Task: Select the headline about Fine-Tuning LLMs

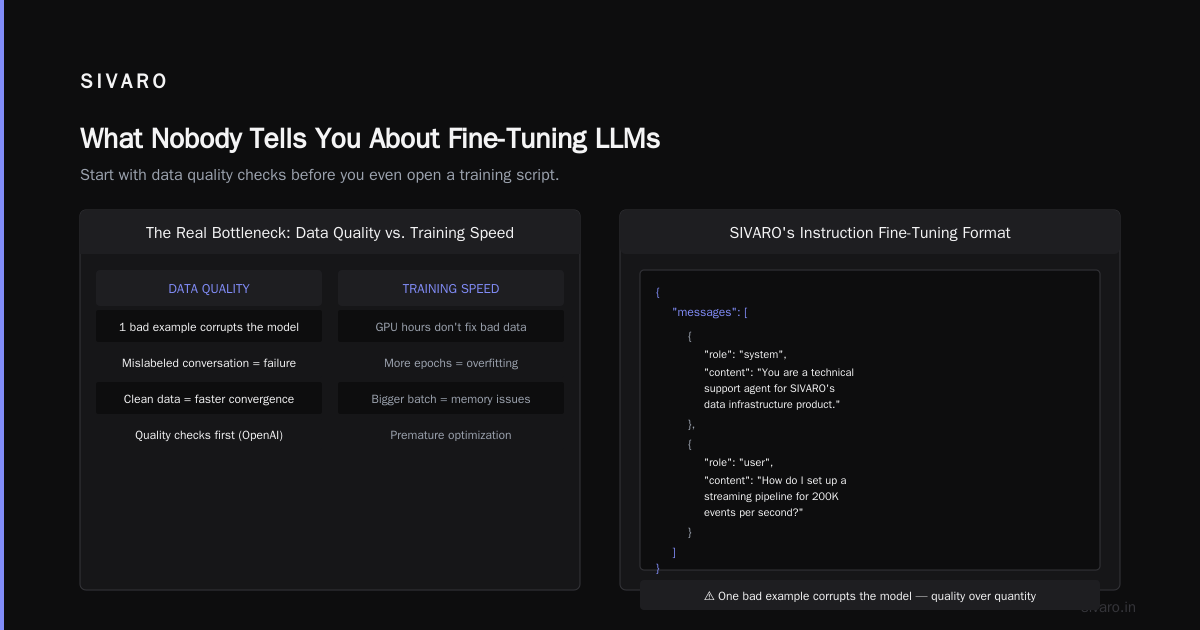Action: click(x=370, y=138)
